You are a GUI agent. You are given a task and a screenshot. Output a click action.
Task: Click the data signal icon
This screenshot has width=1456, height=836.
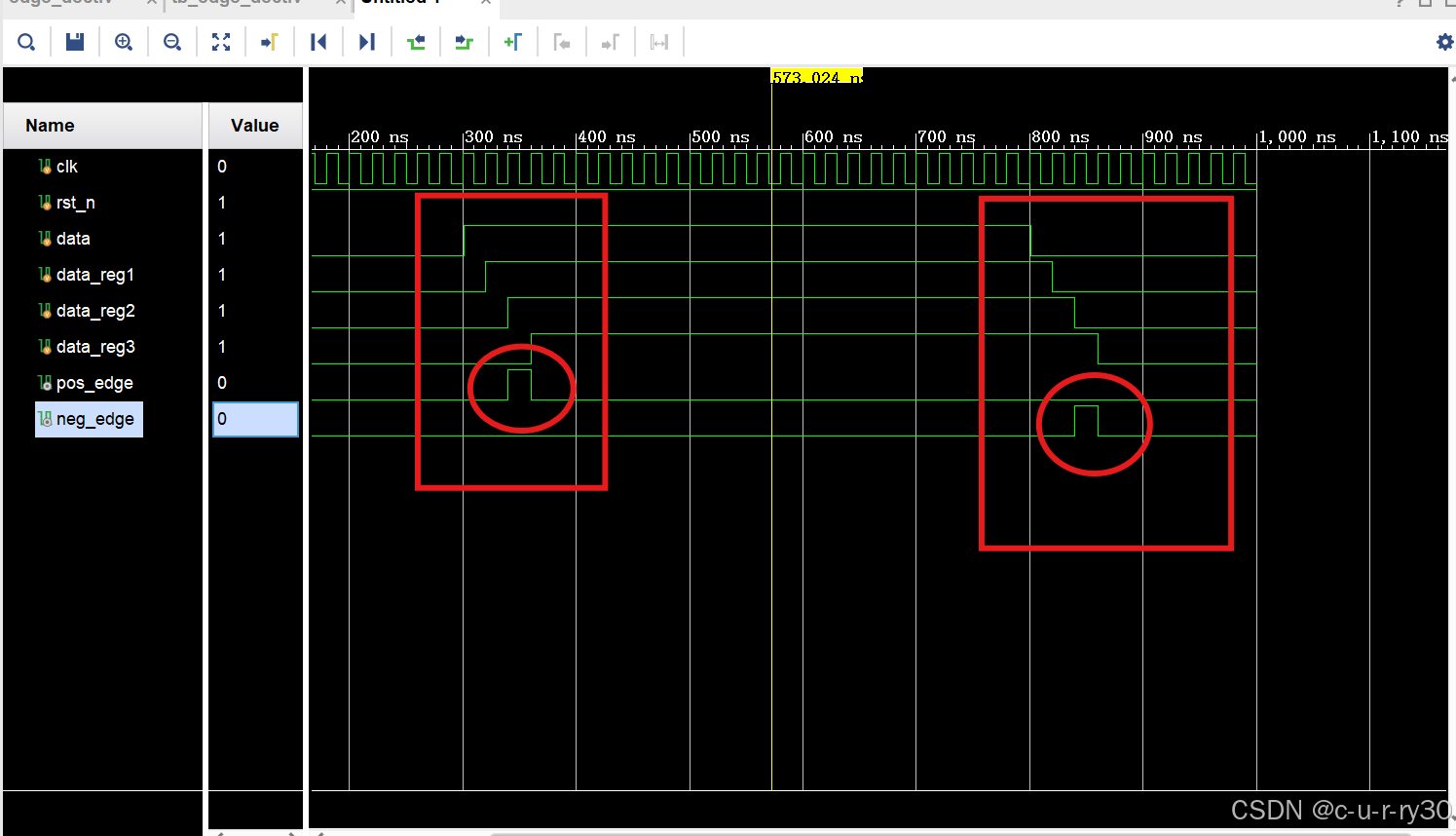pos(45,239)
